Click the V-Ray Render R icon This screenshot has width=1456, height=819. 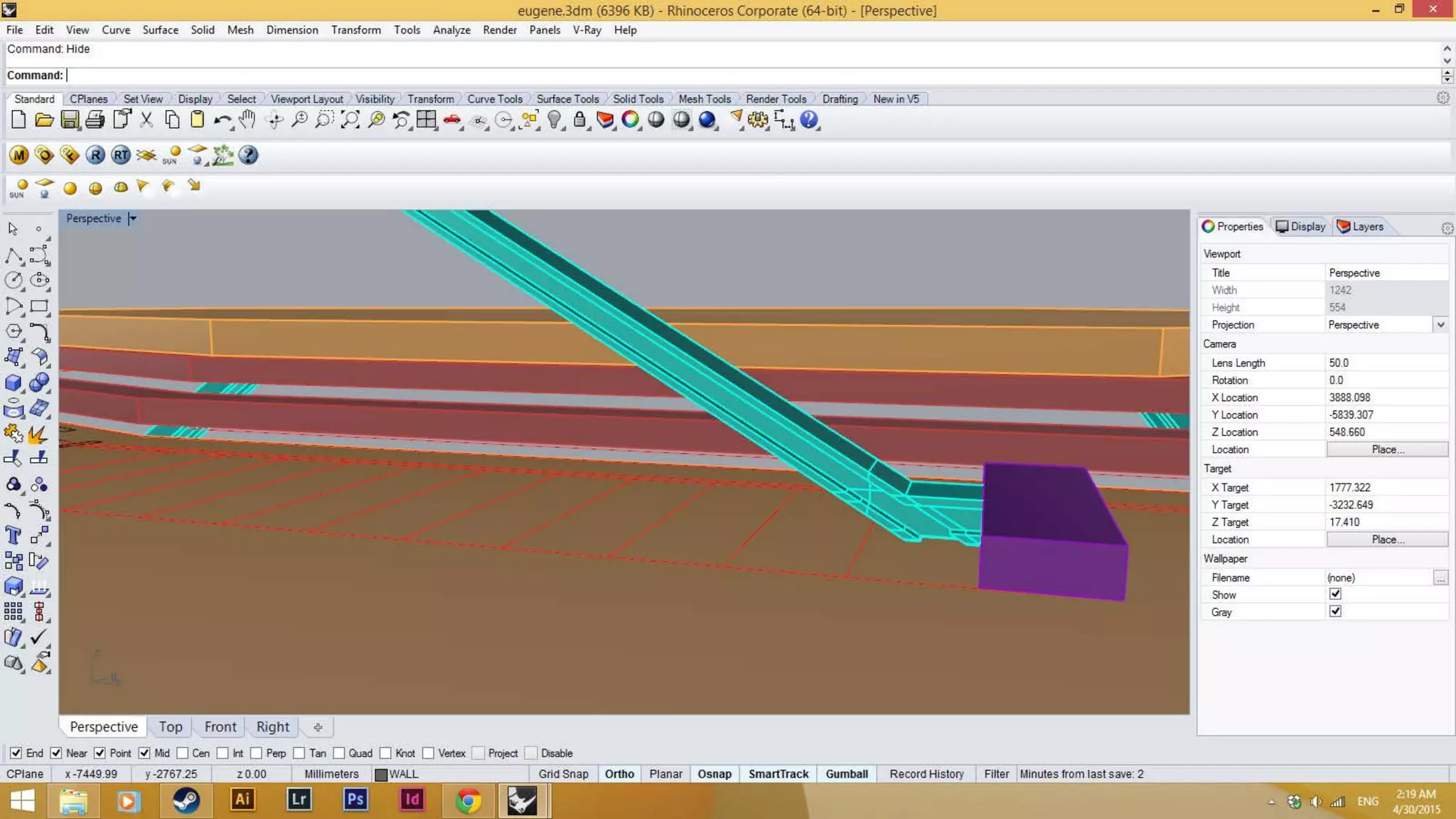[95, 155]
